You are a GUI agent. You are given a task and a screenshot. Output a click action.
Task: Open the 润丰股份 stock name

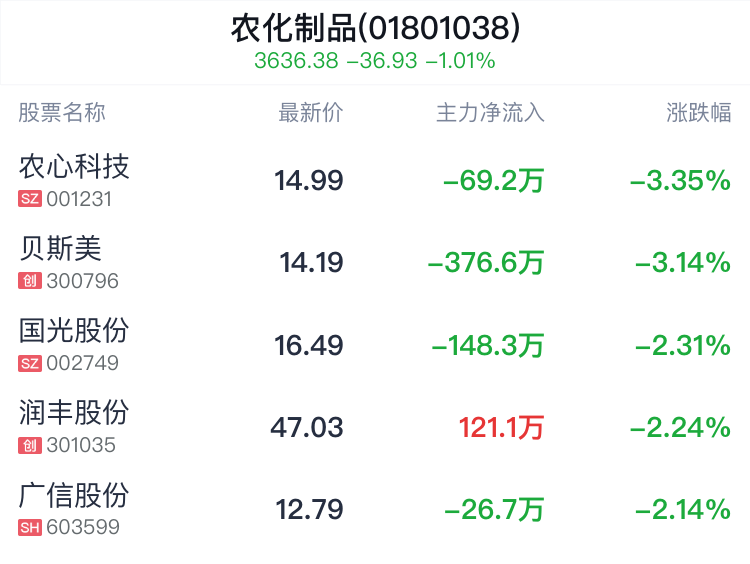(74, 412)
